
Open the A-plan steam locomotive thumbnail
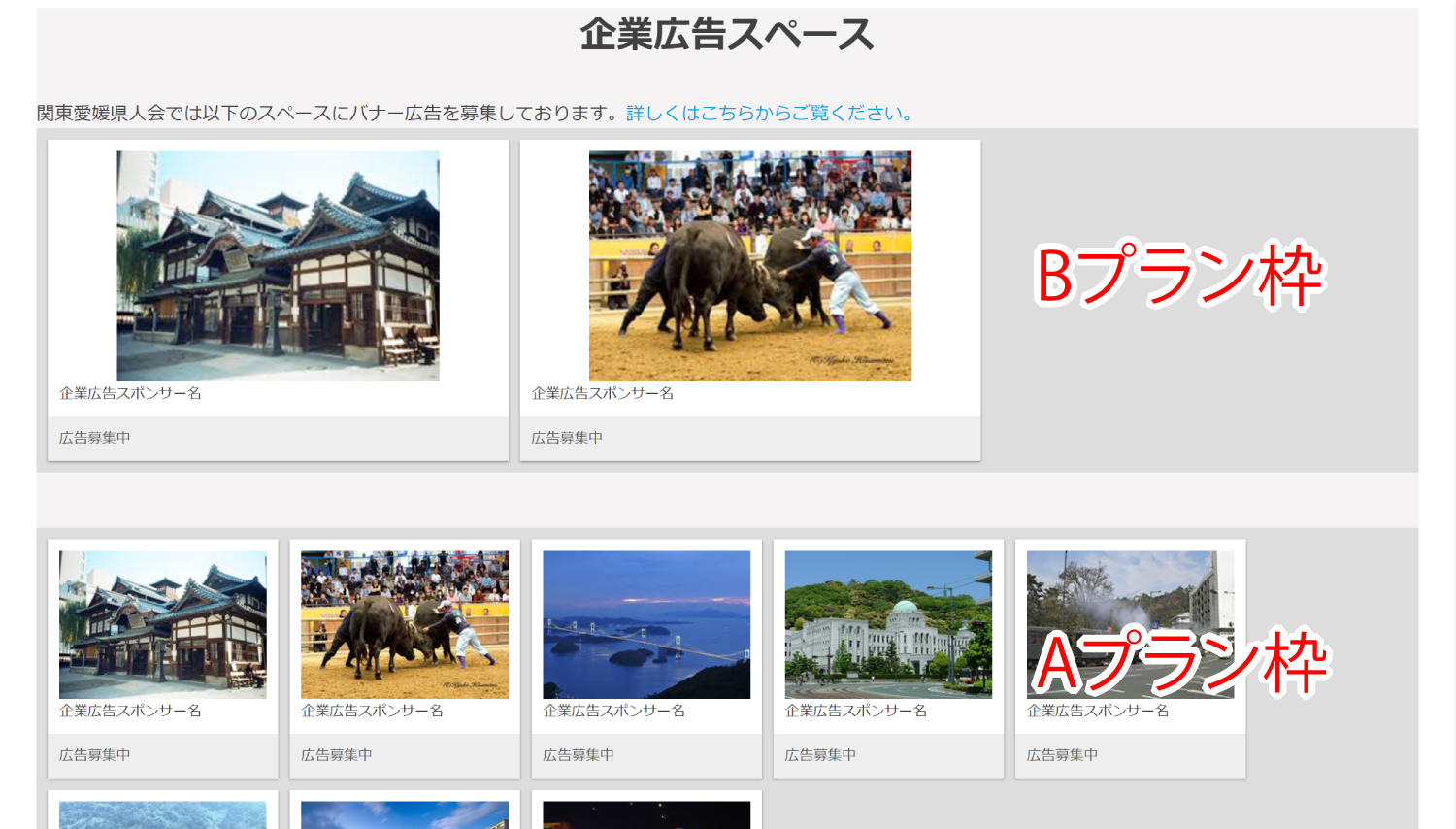[1130, 625]
